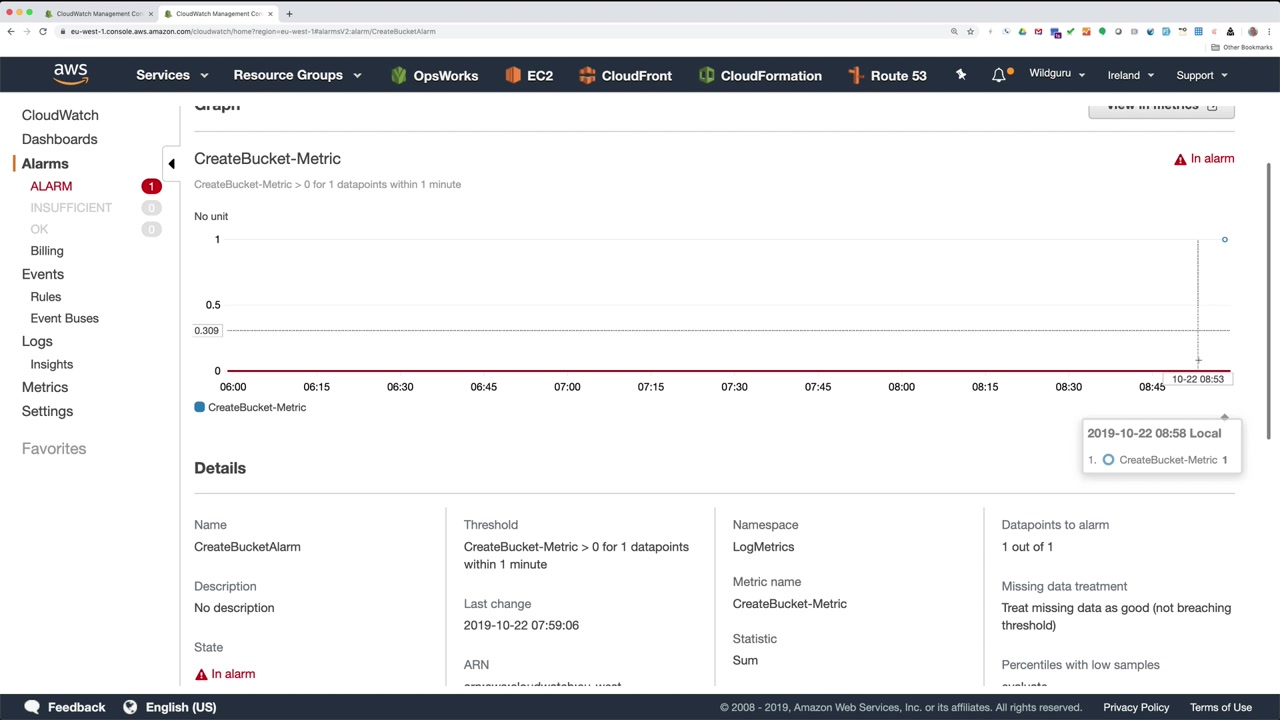Open the OpsWorks shortcut icon

coord(399,75)
